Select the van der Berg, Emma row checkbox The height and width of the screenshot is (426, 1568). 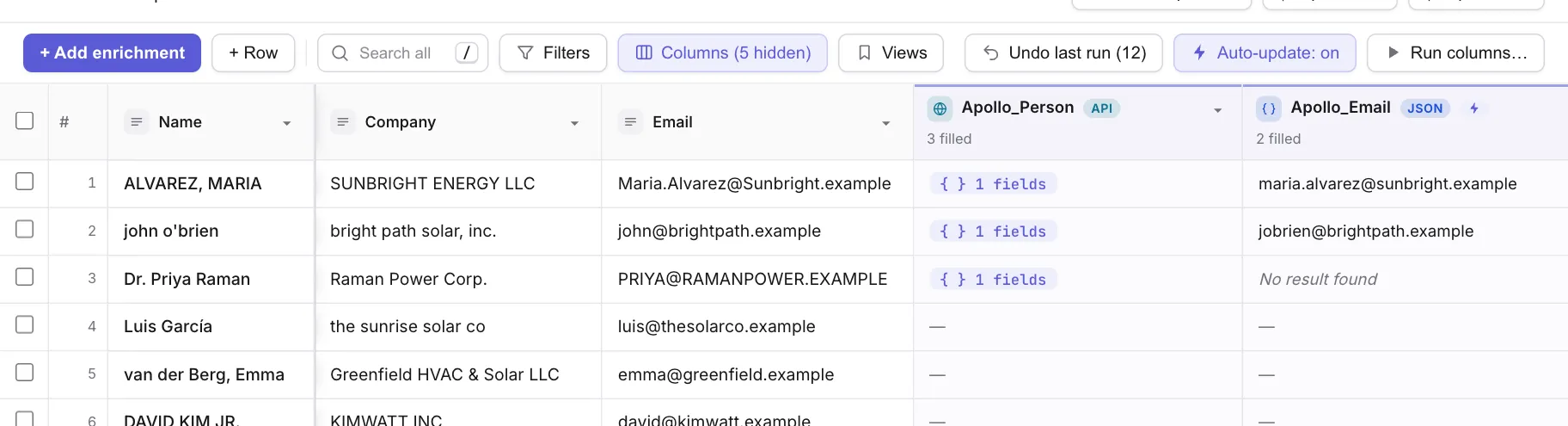pyautogui.click(x=25, y=372)
